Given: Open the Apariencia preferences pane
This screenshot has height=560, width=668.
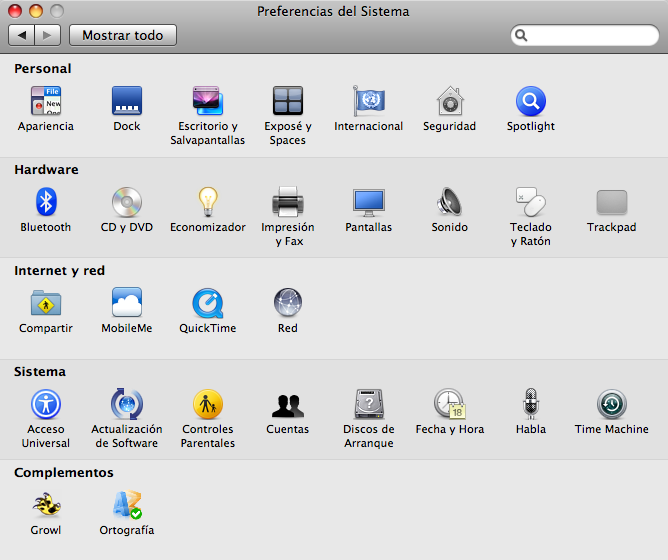Looking at the screenshot, I should click(x=46, y=102).
